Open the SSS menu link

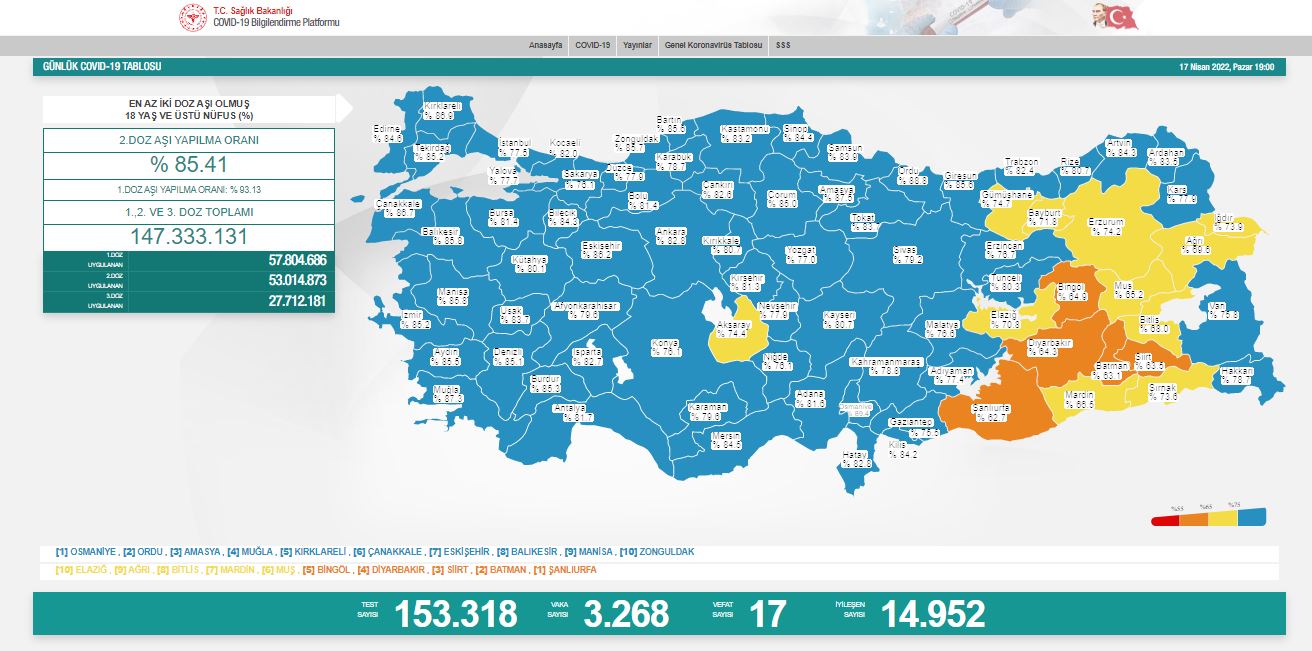point(783,46)
